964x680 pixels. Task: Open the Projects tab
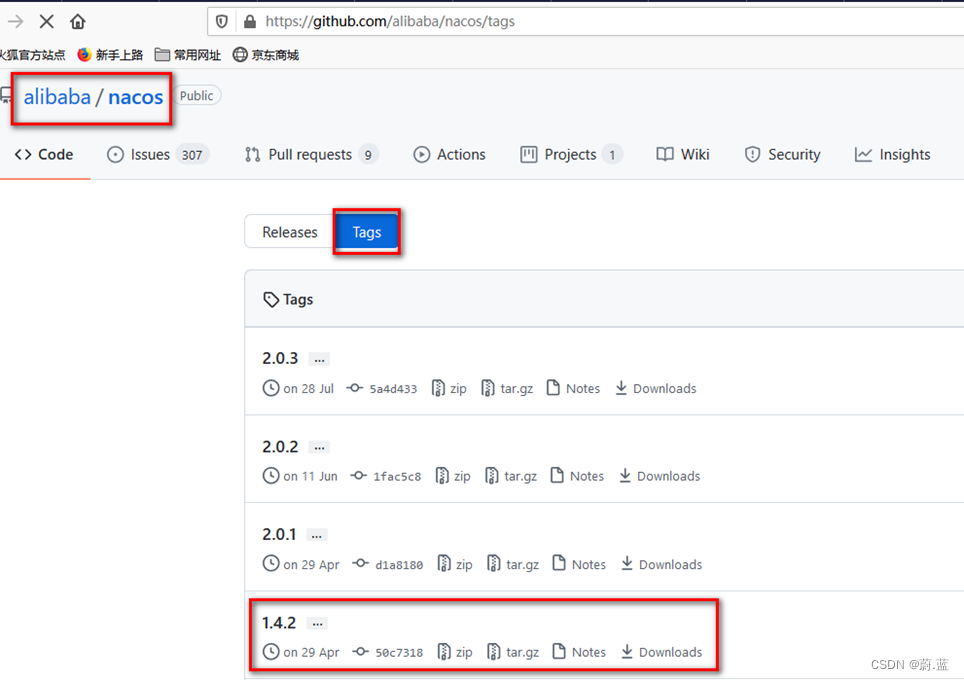(571, 154)
